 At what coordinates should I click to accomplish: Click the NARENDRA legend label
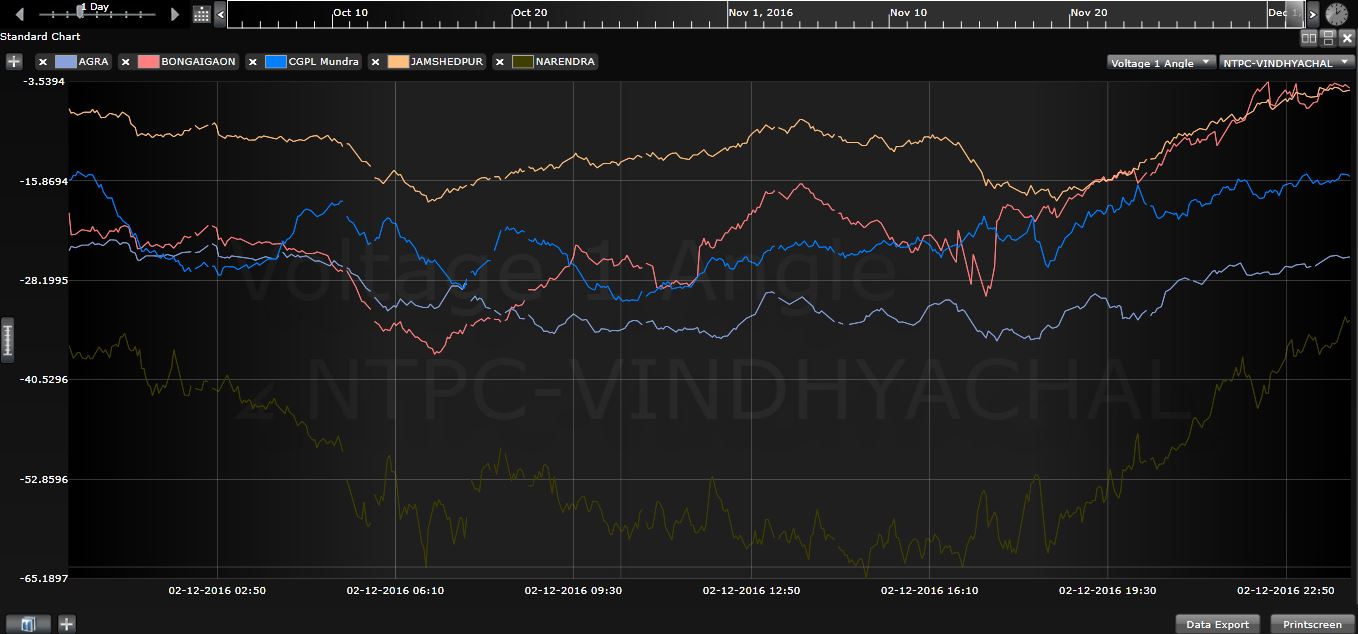click(565, 62)
